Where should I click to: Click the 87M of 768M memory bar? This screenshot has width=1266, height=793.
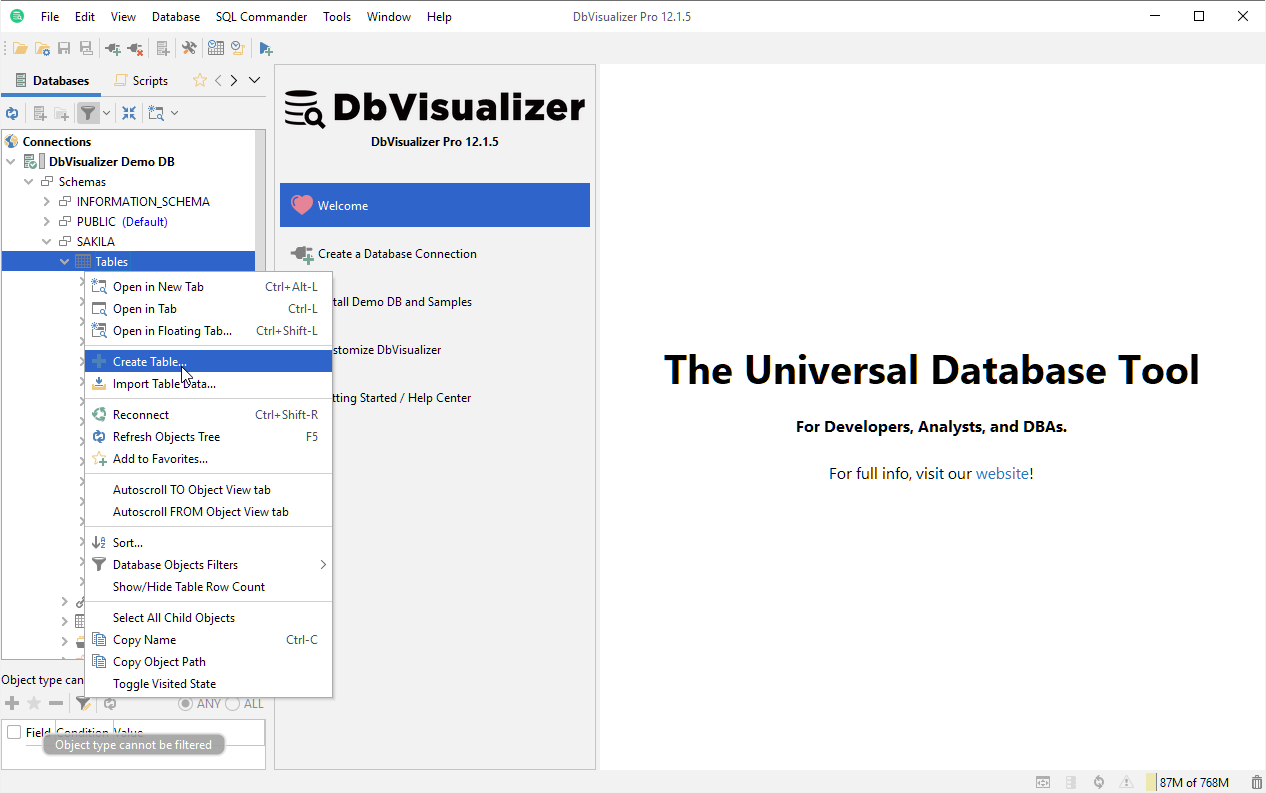click(1195, 782)
